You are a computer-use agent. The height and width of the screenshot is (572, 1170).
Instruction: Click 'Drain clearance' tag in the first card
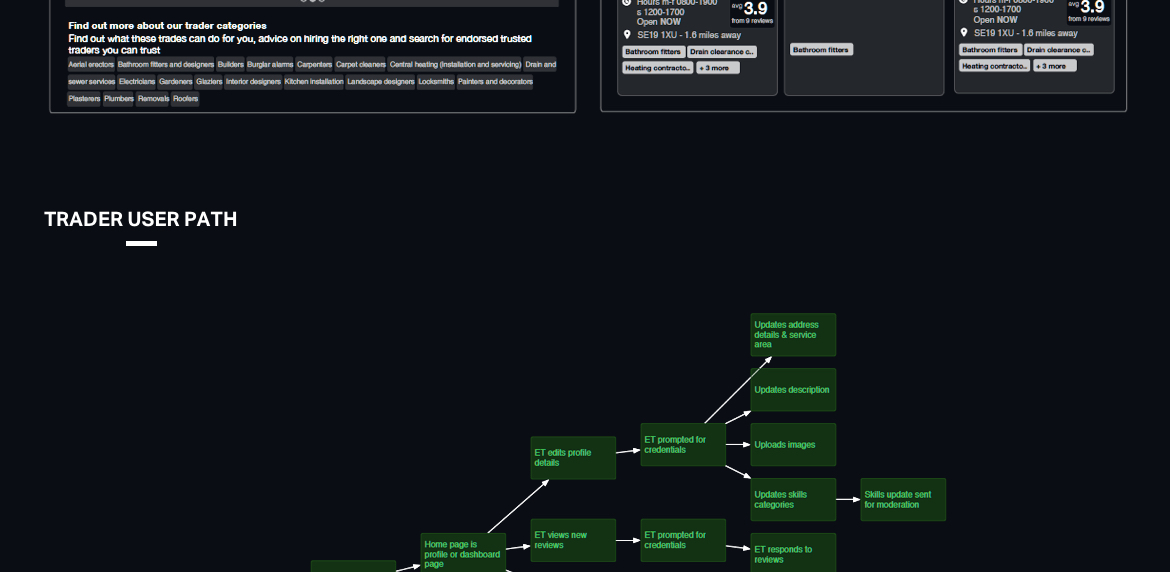(721, 51)
